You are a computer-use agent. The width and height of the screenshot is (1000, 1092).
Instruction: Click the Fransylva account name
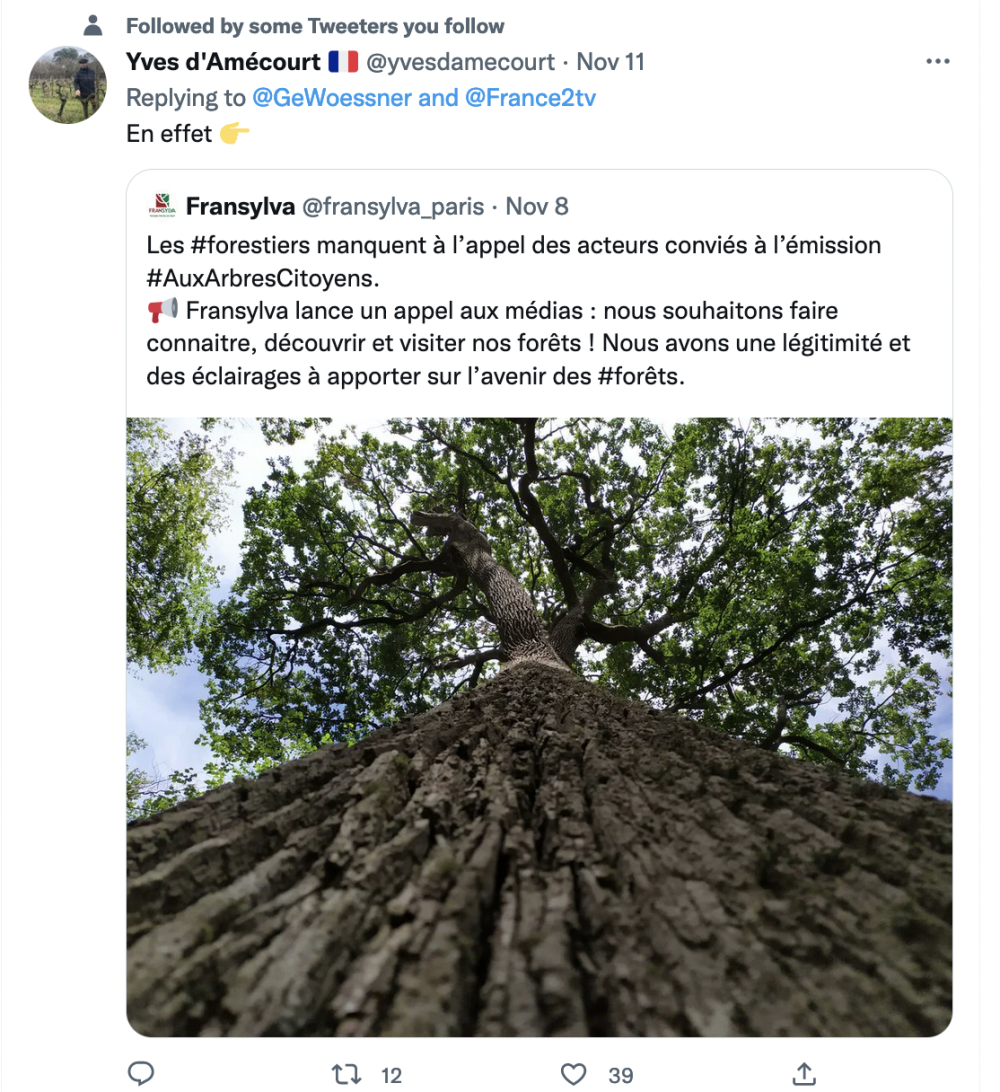[x=240, y=207]
